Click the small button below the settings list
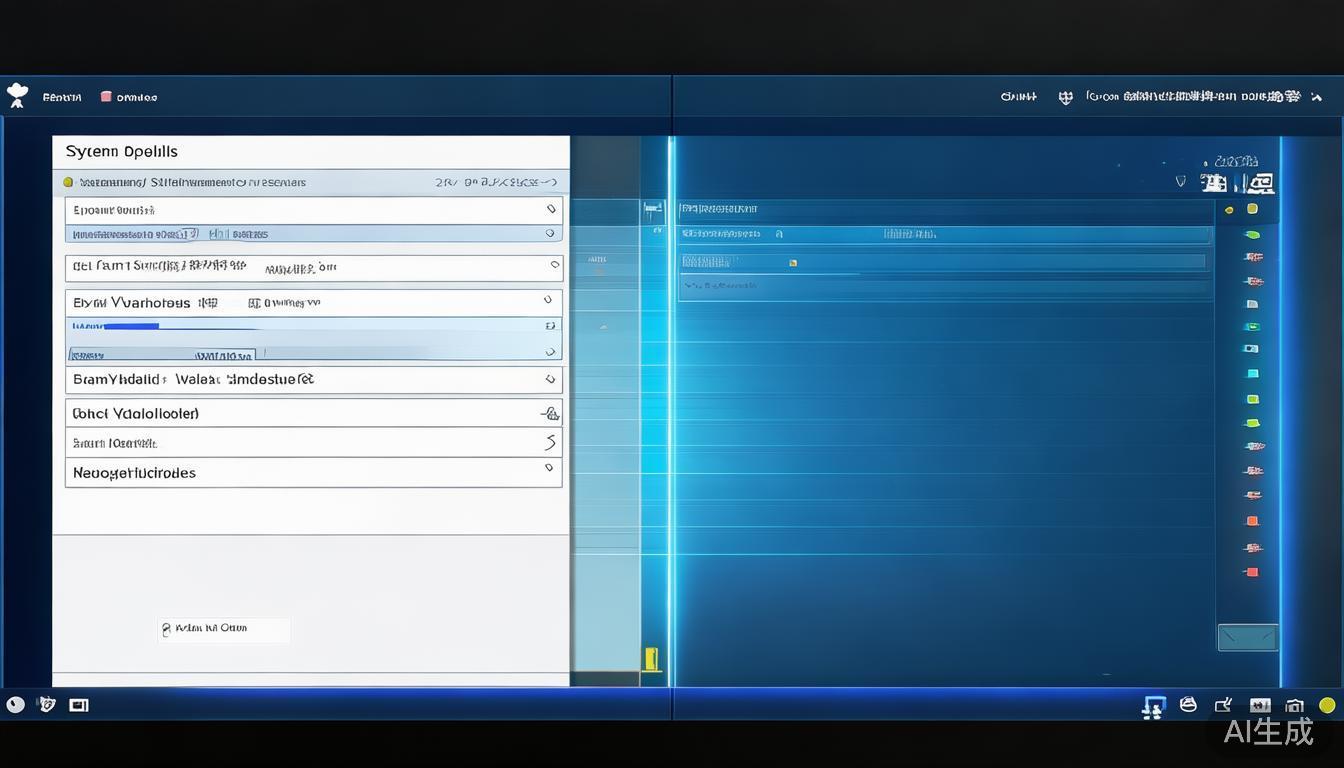1344x768 pixels. pyautogui.click(x=223, y=629)
